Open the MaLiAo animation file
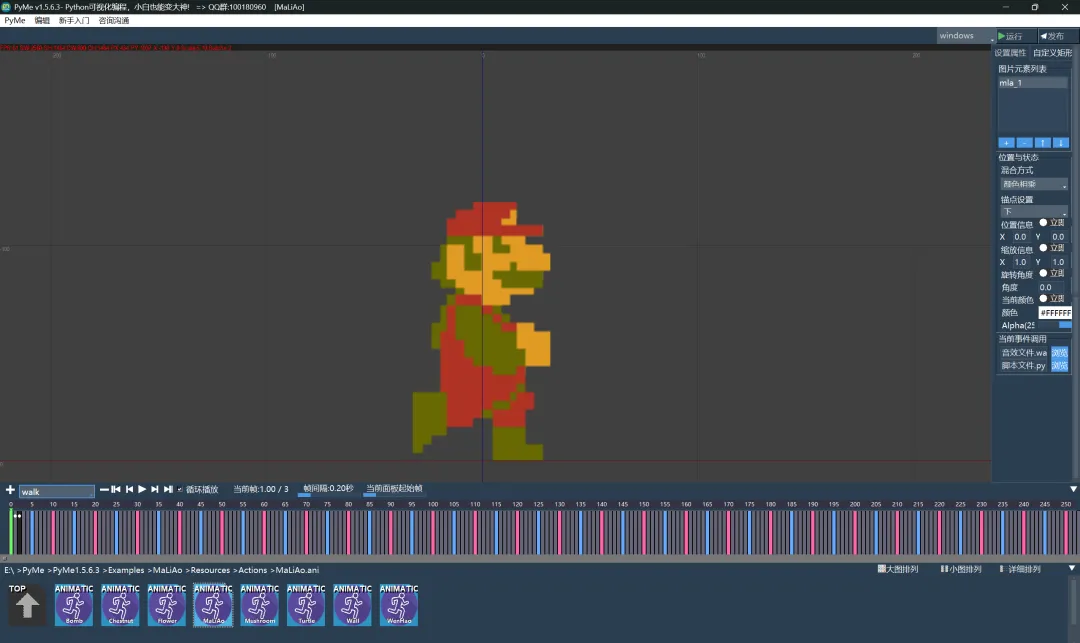This screenshot has height=643, width=1080. point(213,604)
